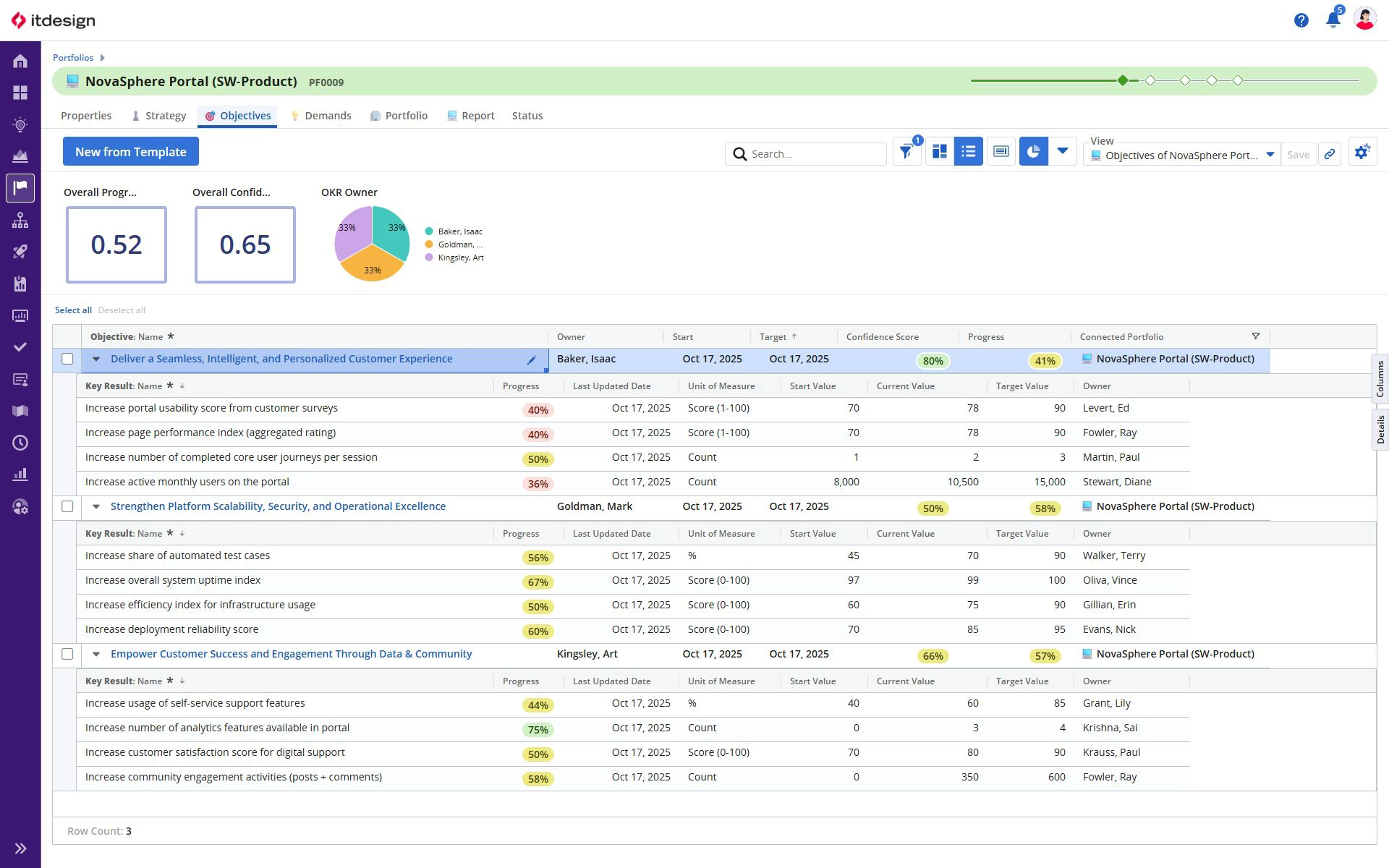This screenshot has height=868, width=1389.
Task: Sort objectives by the Target column header
Action: [773, 337]
